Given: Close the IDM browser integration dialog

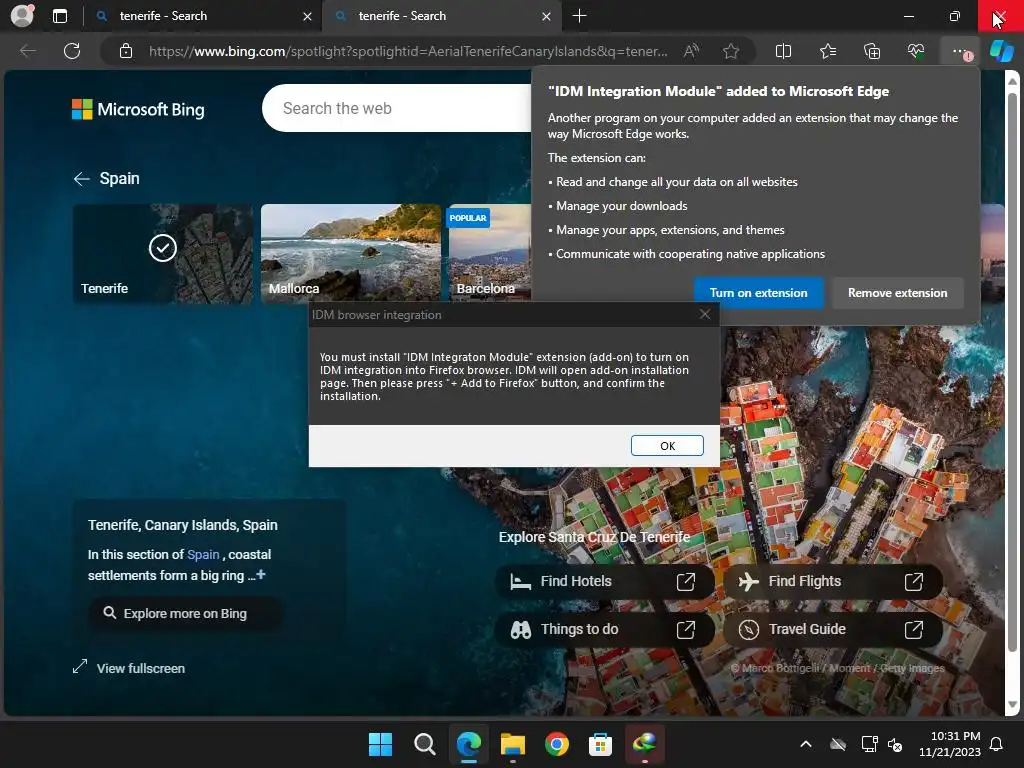Looking at the screenshot, I should click(x=705, y=315).
